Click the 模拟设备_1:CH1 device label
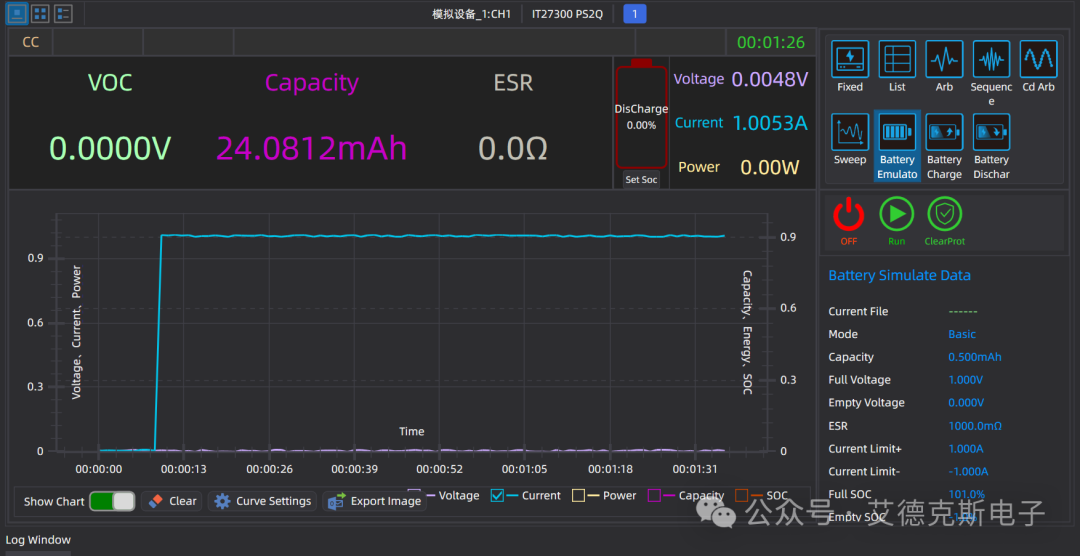This screenshot has width=1080, height=556. click(471, 14)
